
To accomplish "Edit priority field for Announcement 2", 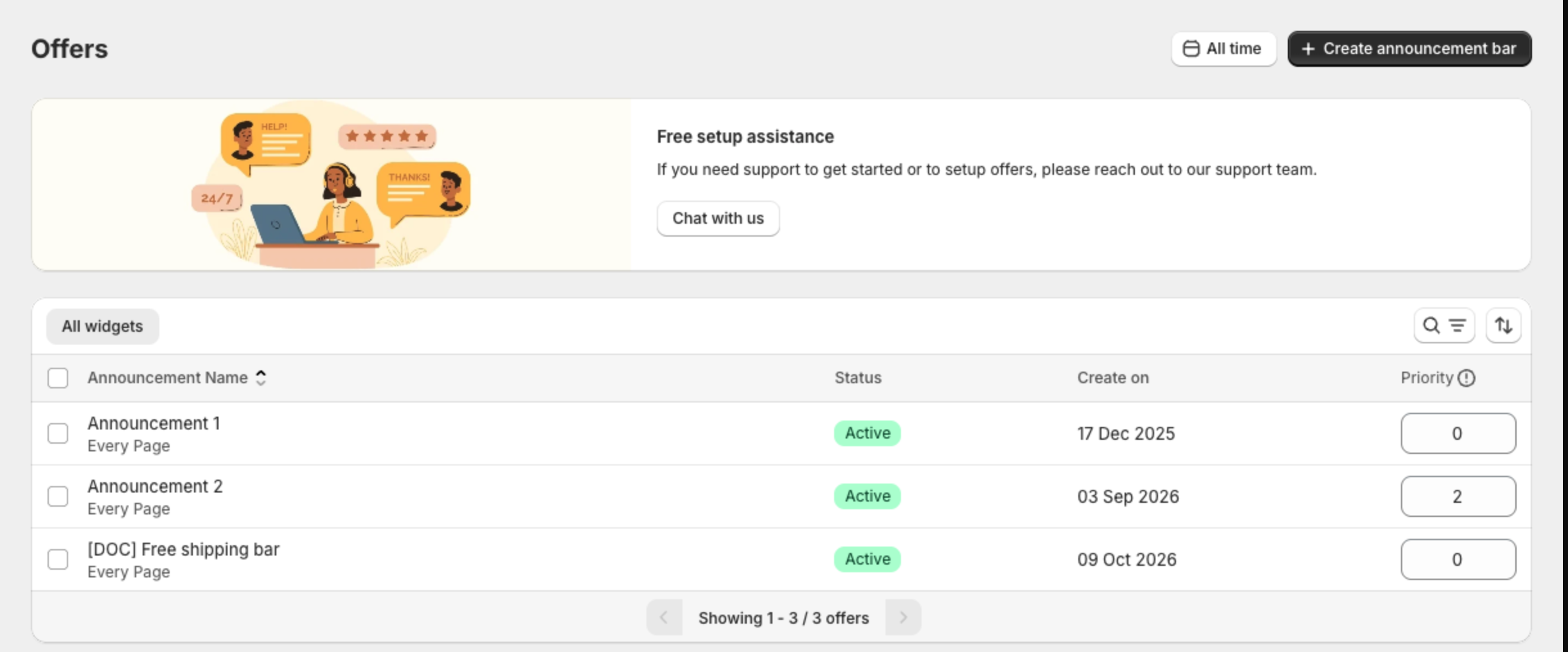I will (1458, 496).
